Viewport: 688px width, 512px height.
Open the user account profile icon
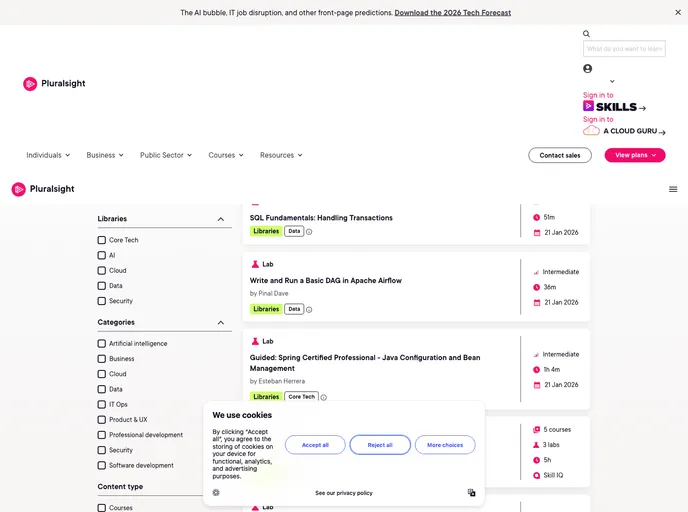click(588, 69)
